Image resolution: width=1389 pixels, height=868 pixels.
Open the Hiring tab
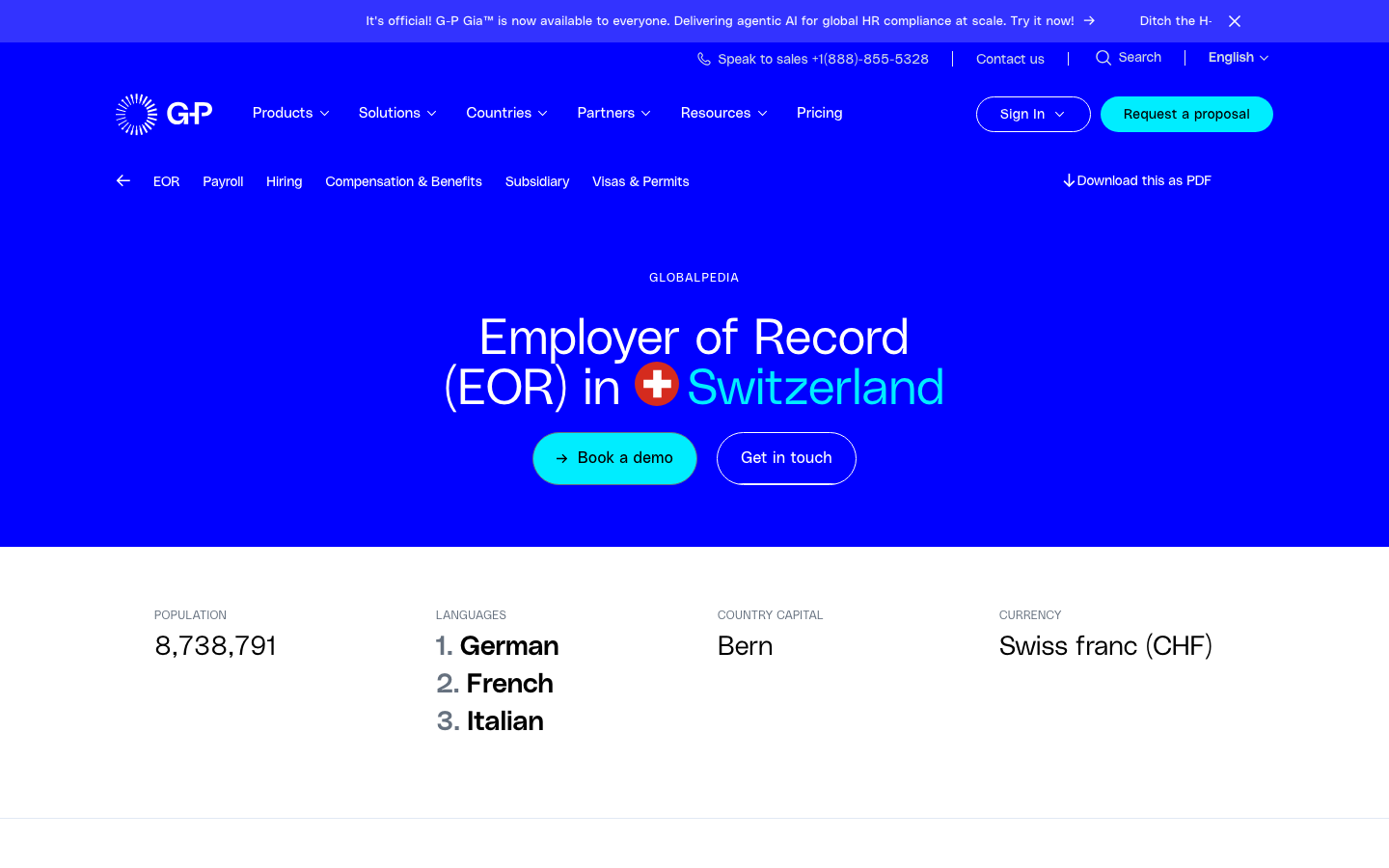(x=285, y=181)
